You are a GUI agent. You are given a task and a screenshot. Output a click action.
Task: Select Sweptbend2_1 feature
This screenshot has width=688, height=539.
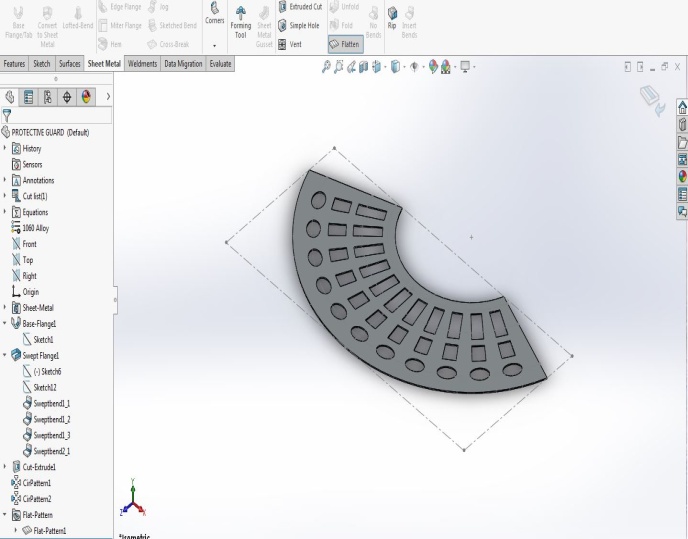coord(47,451)
